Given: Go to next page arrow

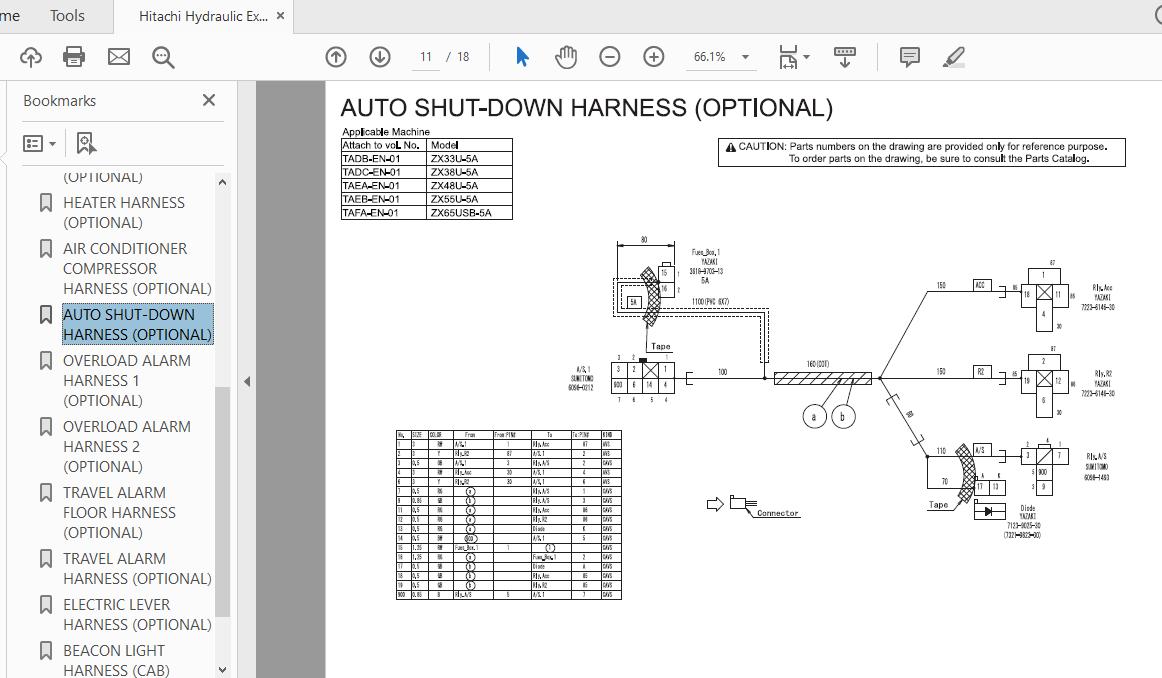Looking at the screenshot, I should point(380,57).
